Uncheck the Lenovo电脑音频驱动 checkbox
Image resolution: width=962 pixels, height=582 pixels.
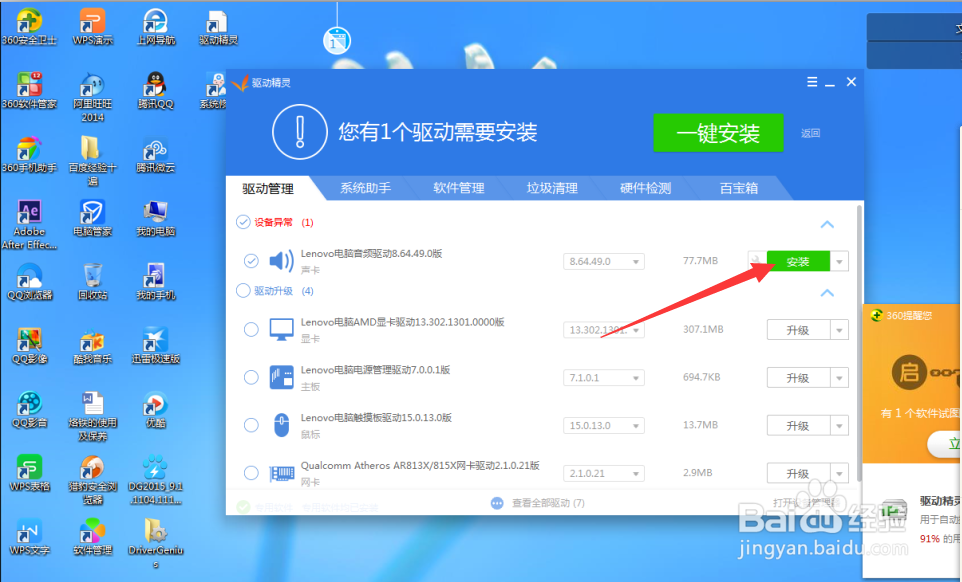tap(251, 261)
